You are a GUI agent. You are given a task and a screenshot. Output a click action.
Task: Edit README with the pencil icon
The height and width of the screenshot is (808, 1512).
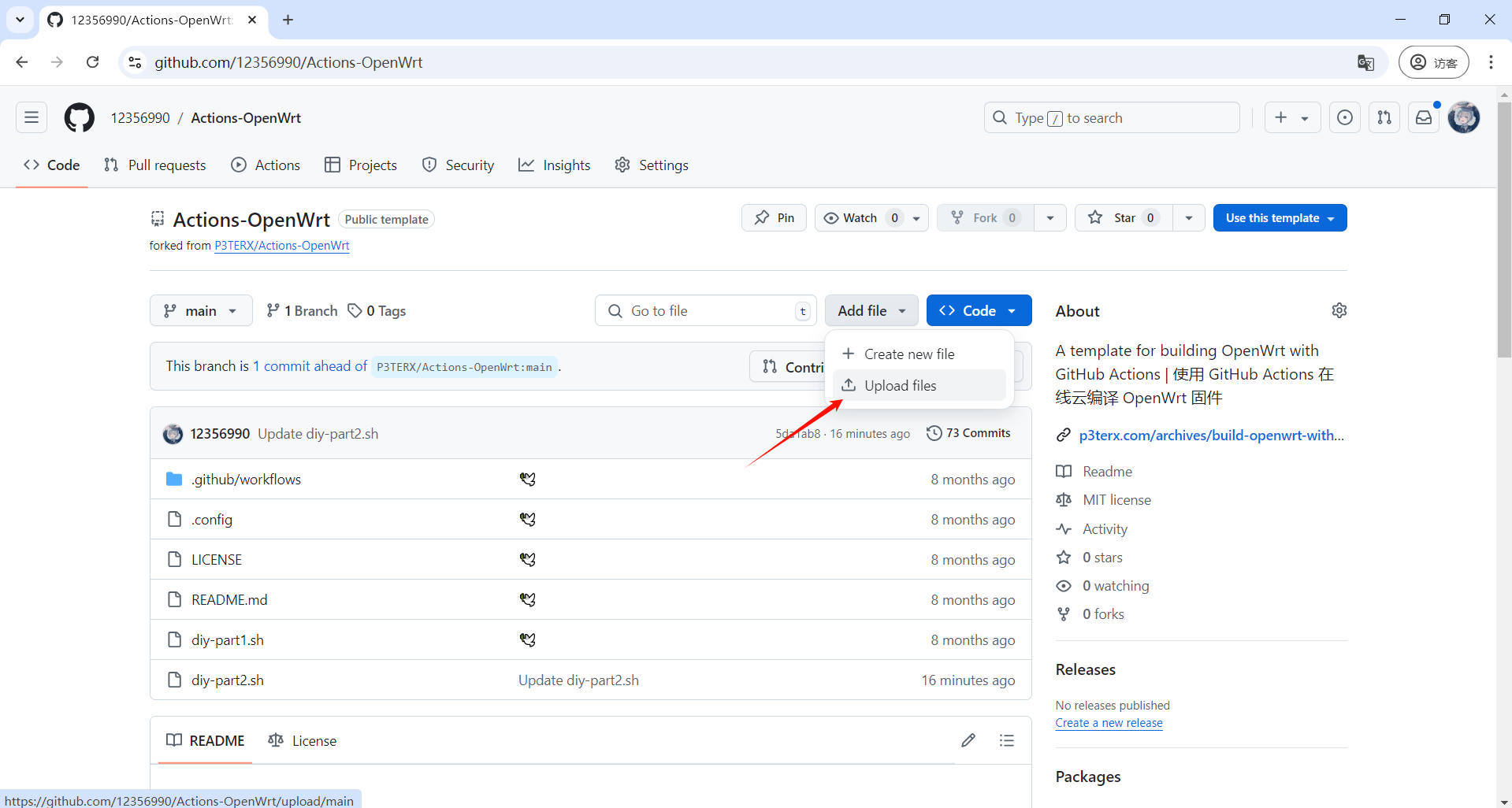[x=968, y=740]
